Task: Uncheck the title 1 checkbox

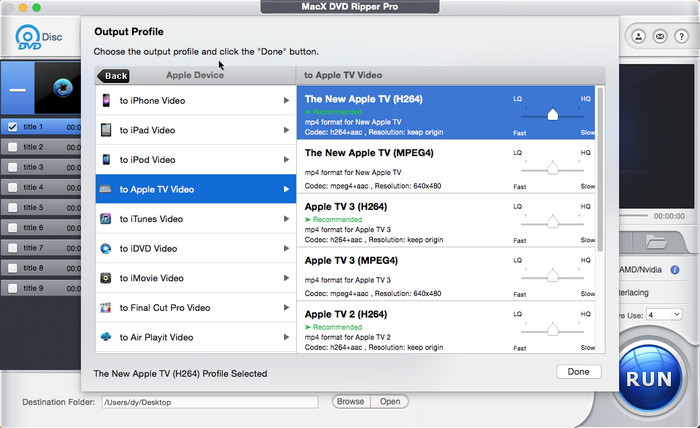Action: (12, 127)
